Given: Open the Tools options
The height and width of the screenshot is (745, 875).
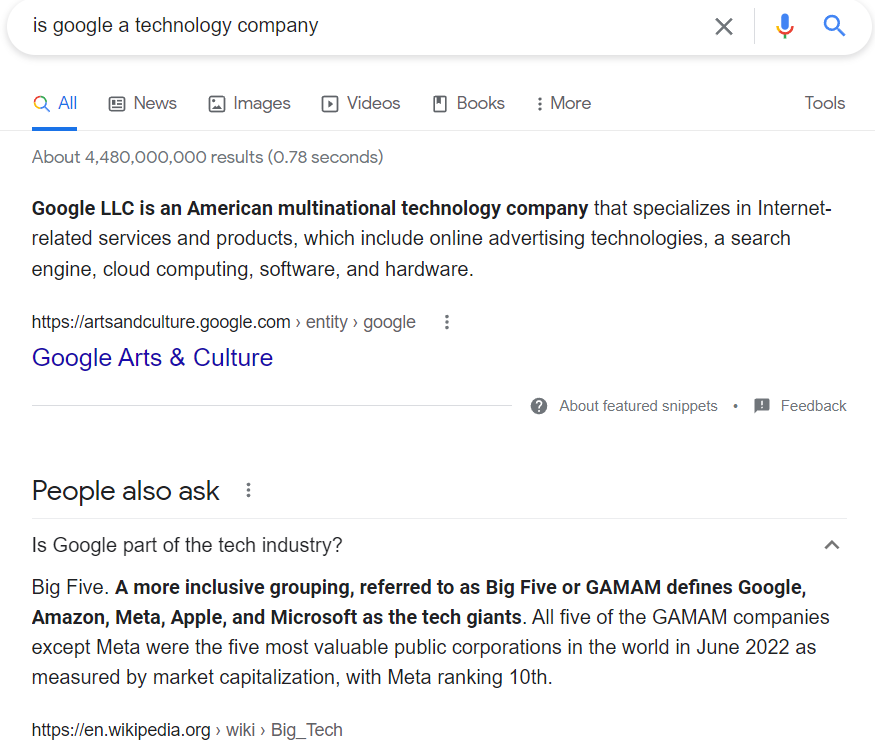Looking at the screenshot, I should pos(824,103).
